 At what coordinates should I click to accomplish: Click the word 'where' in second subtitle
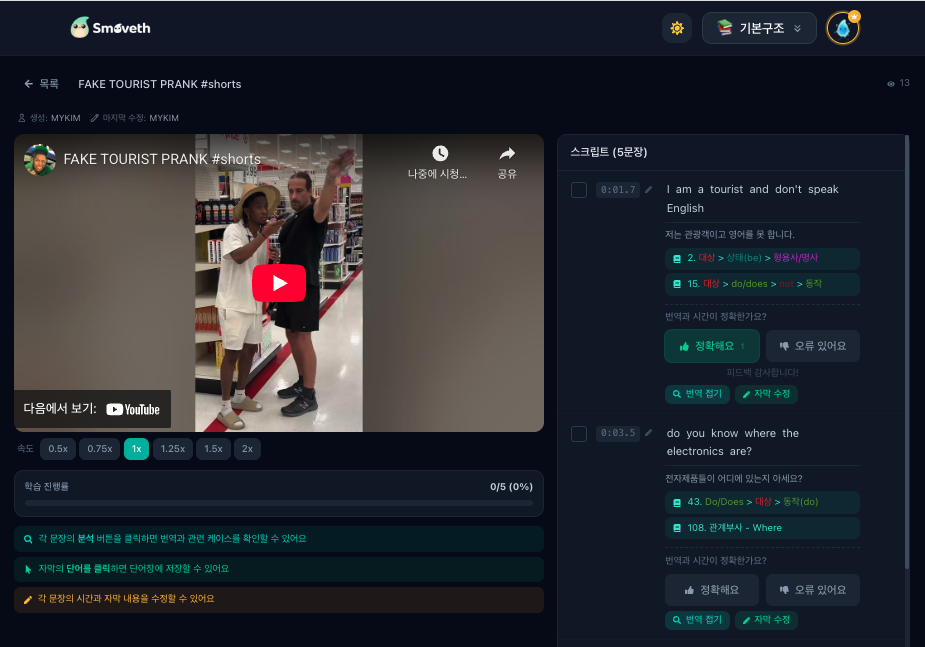tap(760, 433)
